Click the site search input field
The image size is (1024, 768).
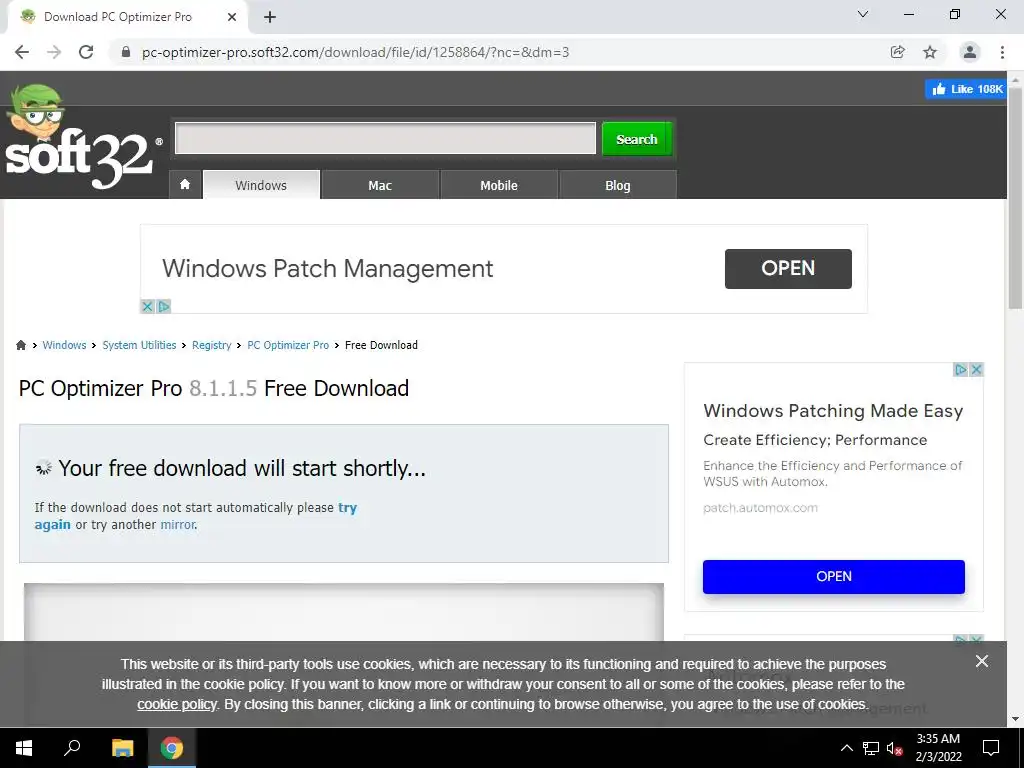point(385,138)
